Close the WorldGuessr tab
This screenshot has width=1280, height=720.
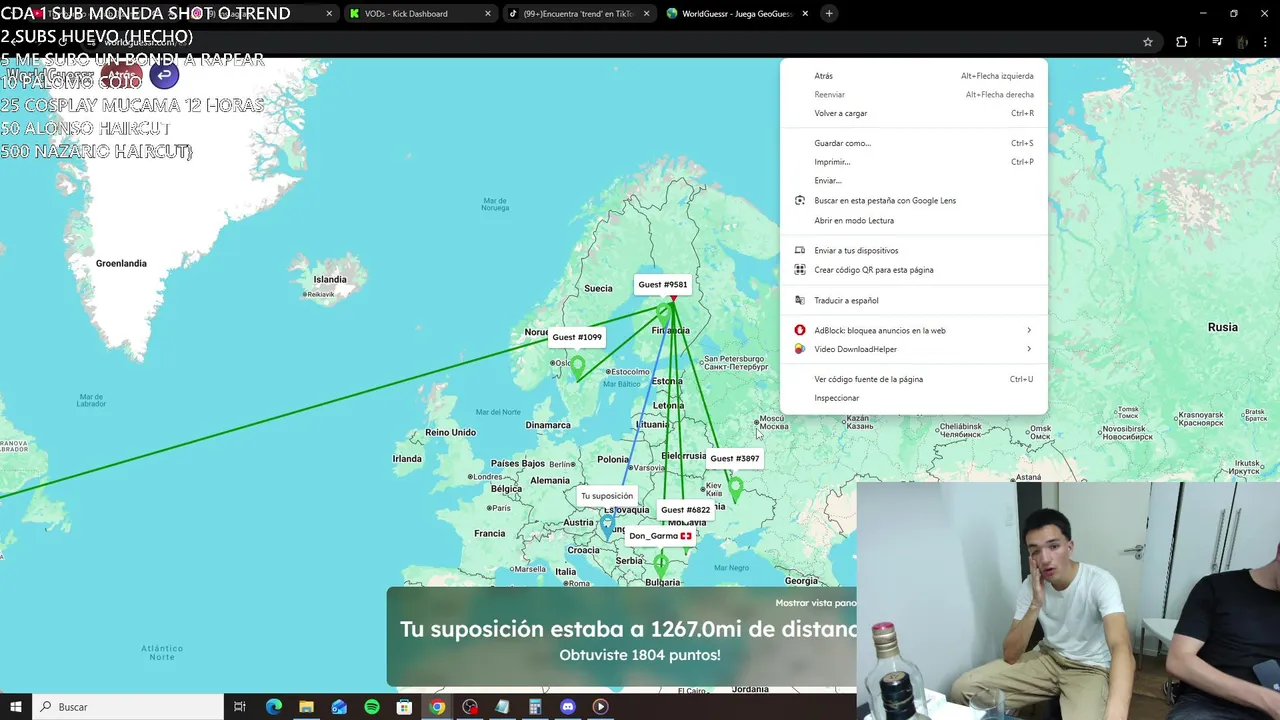805,14
